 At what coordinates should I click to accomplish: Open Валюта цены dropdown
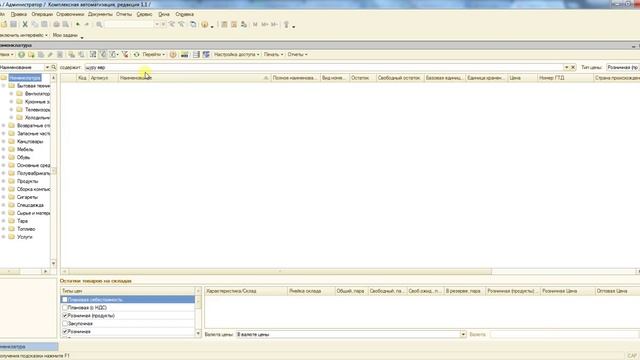click(463, 334)
